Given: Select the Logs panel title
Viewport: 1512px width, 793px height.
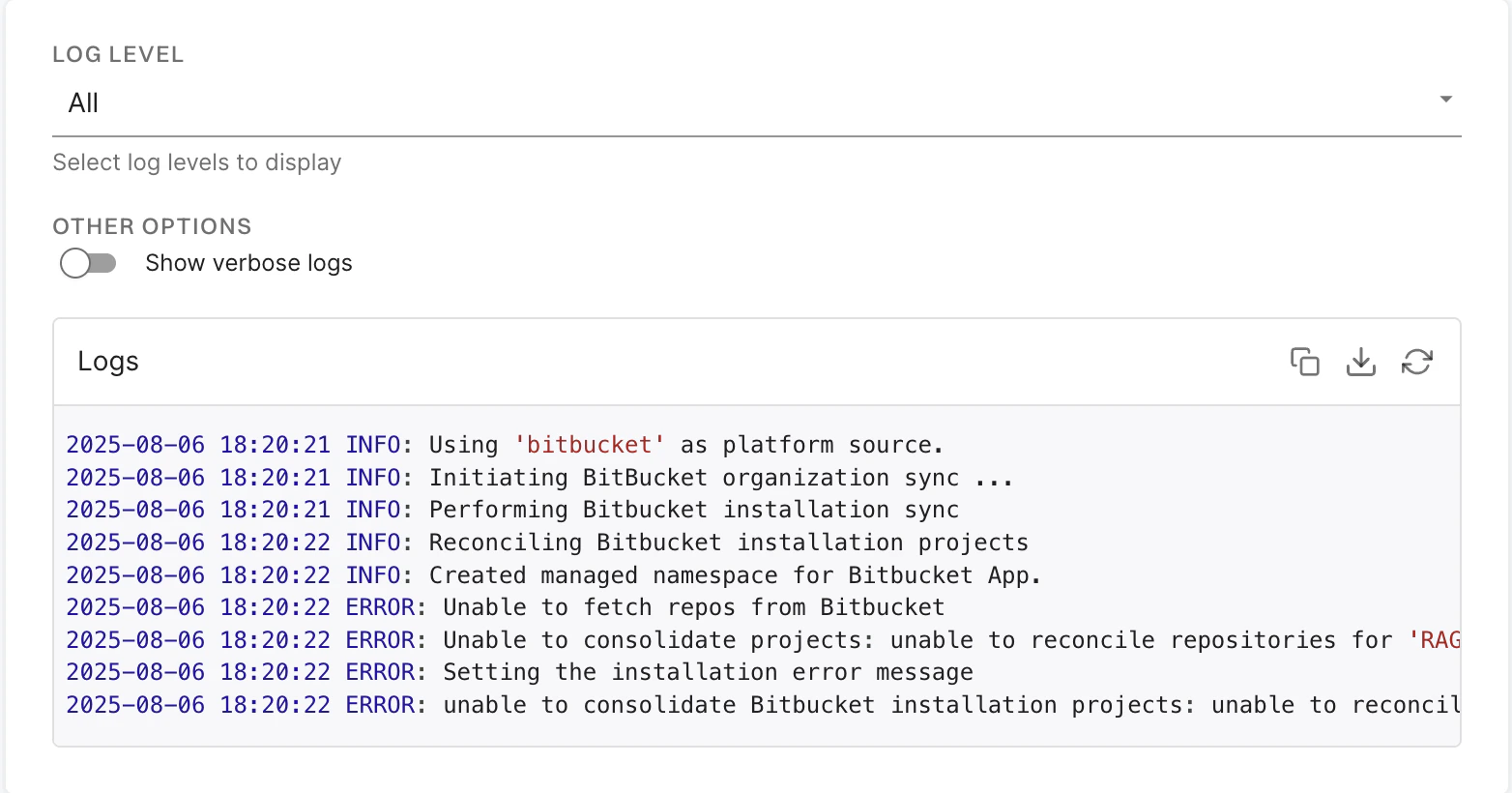Looking at the screenshot, I should coord(107,362).
